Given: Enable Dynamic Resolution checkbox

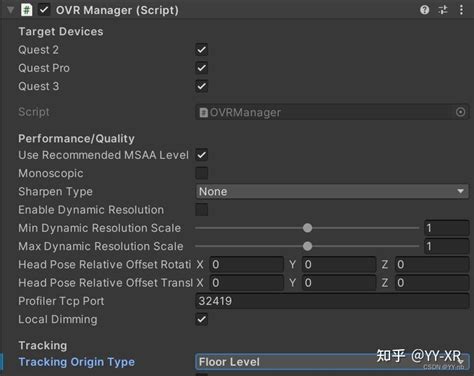Looking at the screenshot, I should coord(202,210).
